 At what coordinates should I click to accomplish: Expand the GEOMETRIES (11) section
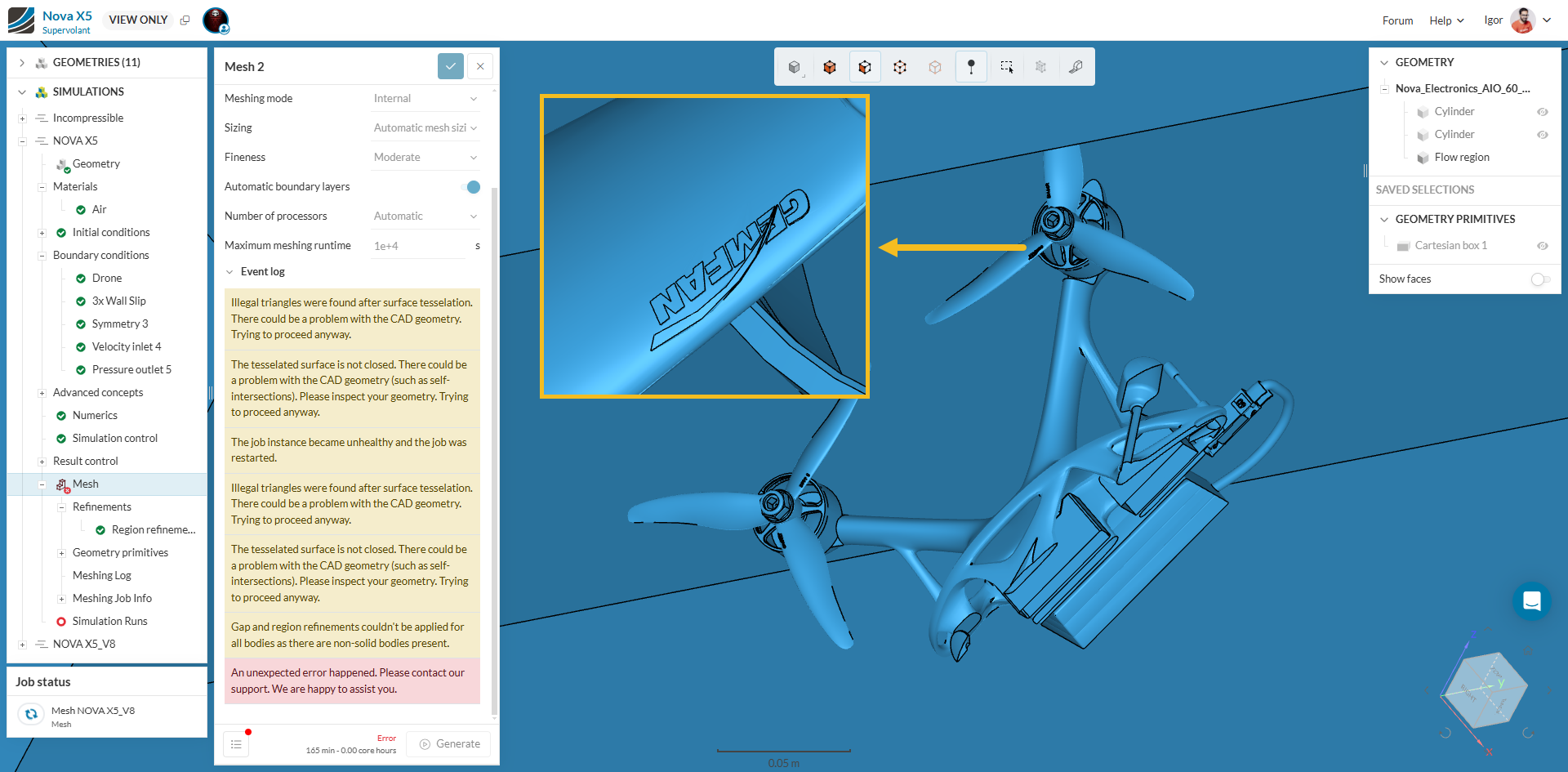tap(22, 63)
